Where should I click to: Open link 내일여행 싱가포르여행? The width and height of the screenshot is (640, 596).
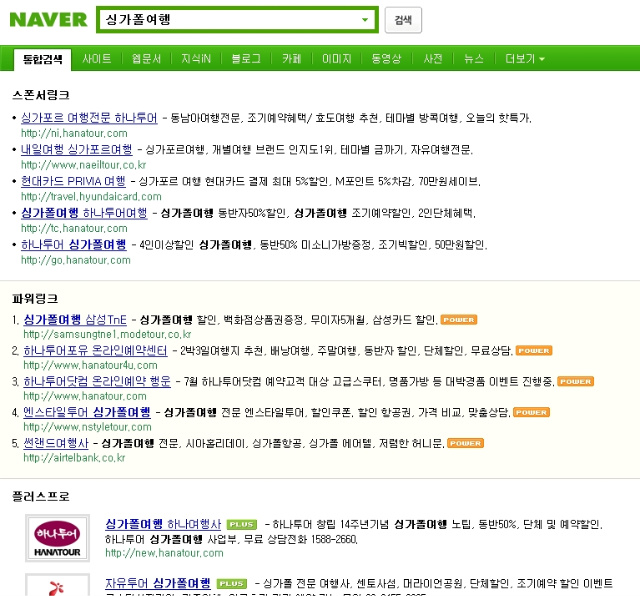[x=77, y=149]
